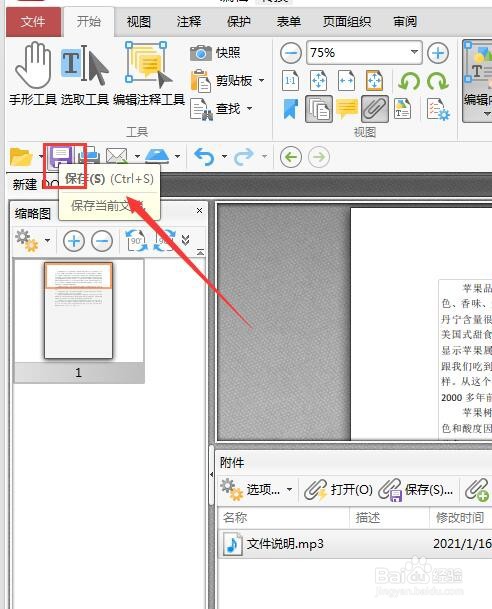Click the Scan icon in quick toolbar

(157, 157)
